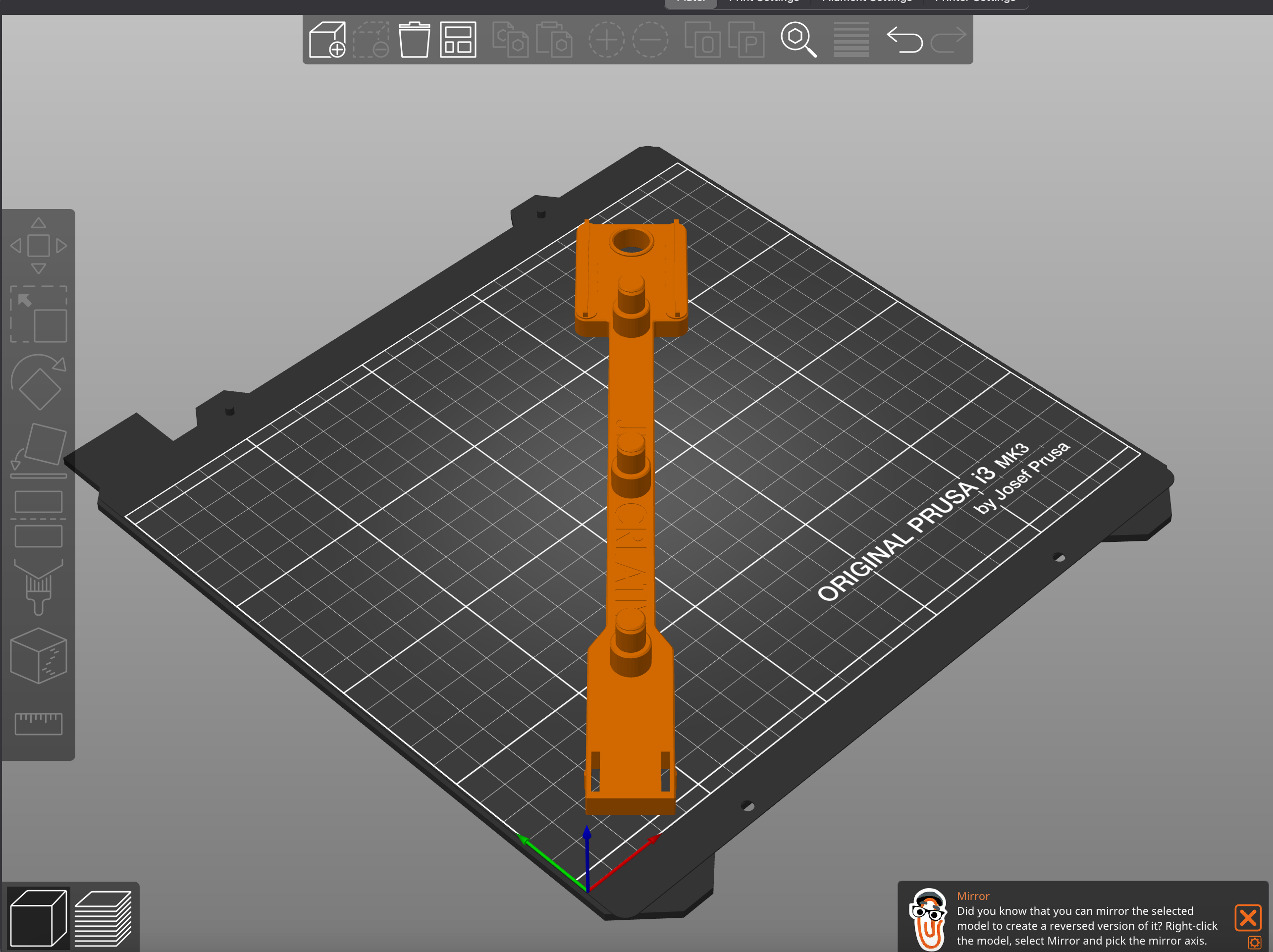Close the Mirror hint notification
The image size is (1273, 952).
click(1247, 917)
